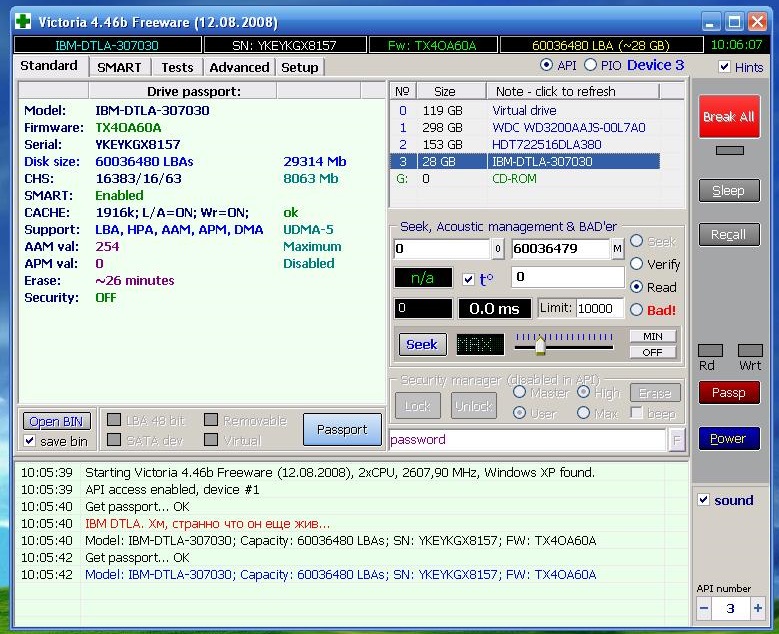Increase API number with plus button

point(758,608)
